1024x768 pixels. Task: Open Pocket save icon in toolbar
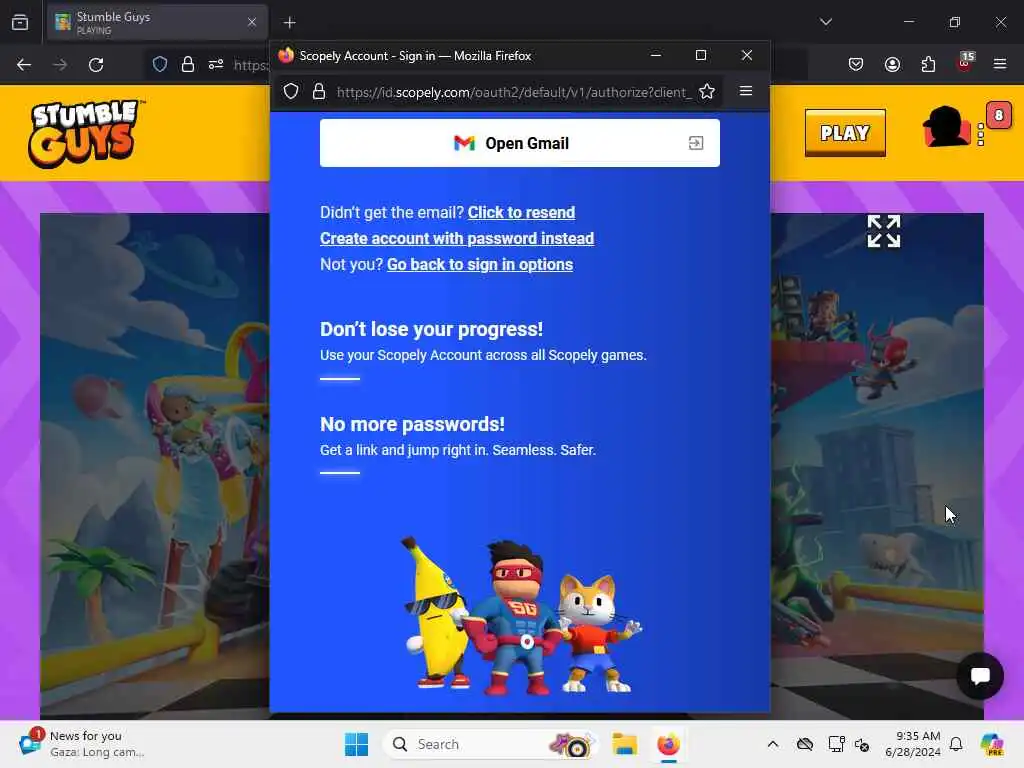tap(856, 64)
